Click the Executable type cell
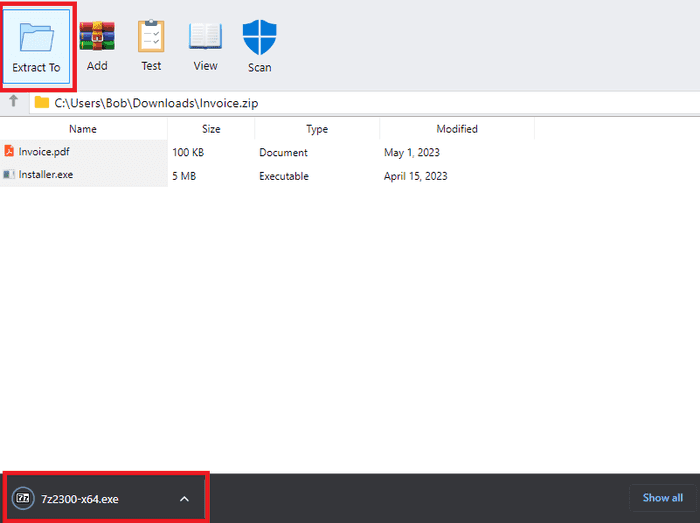Viewport: 700px width, 523px height. [283, 176]
